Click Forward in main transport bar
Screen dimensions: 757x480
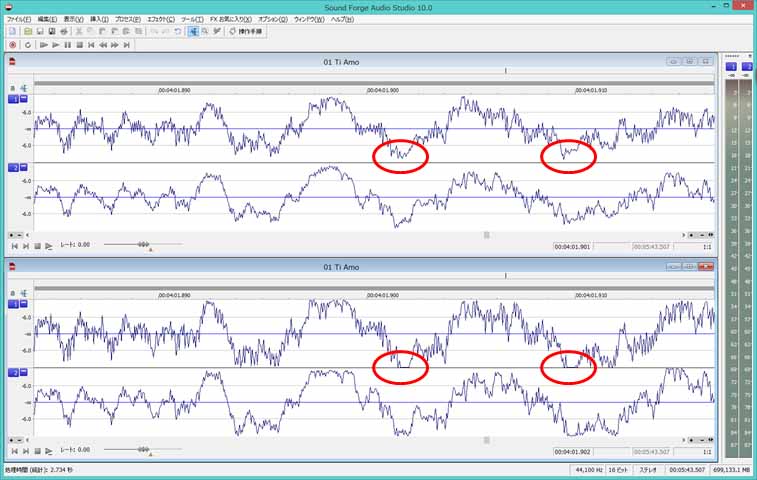[114, 45]
